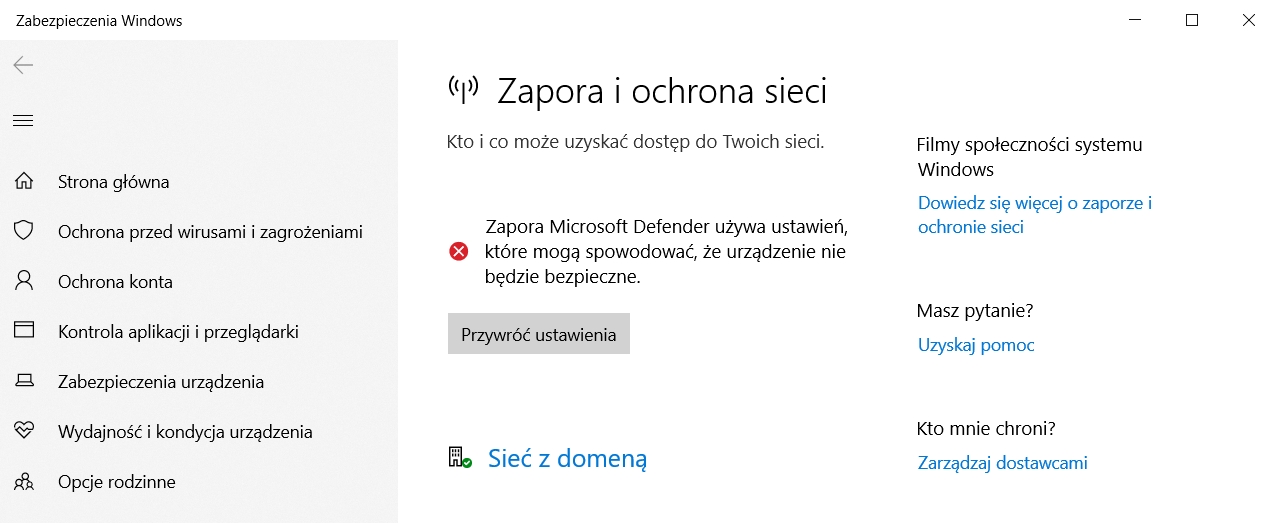Click the Zarządzaj dostawcami link
The height and width of the screenshot is (523, 1277).
[x=1002, y=463]
